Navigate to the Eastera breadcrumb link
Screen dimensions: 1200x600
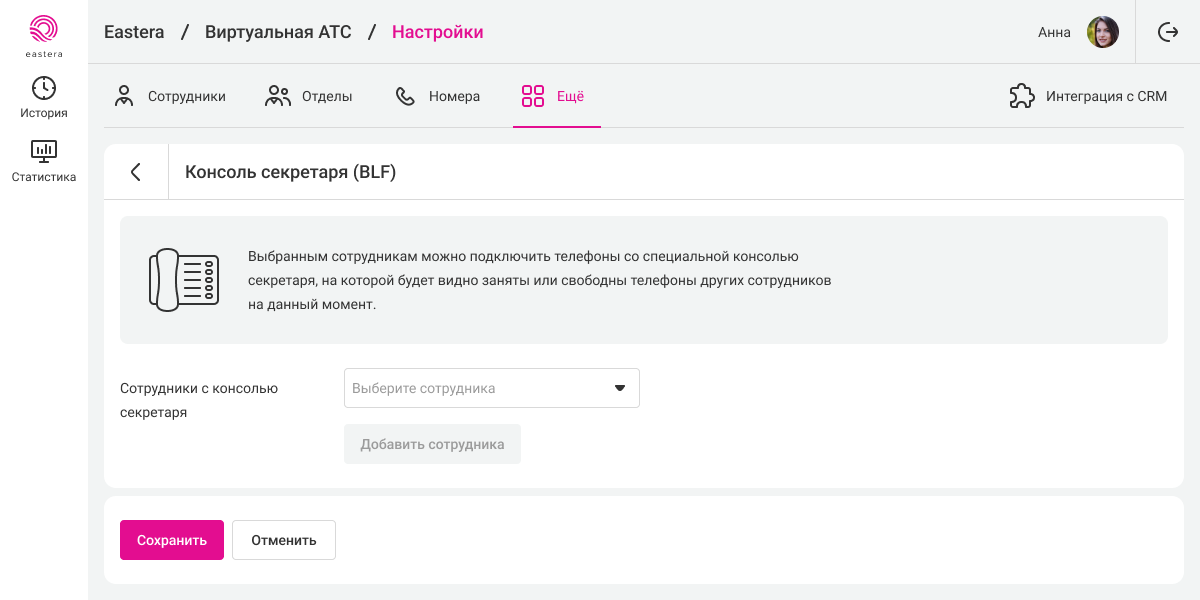coord(134,32)
